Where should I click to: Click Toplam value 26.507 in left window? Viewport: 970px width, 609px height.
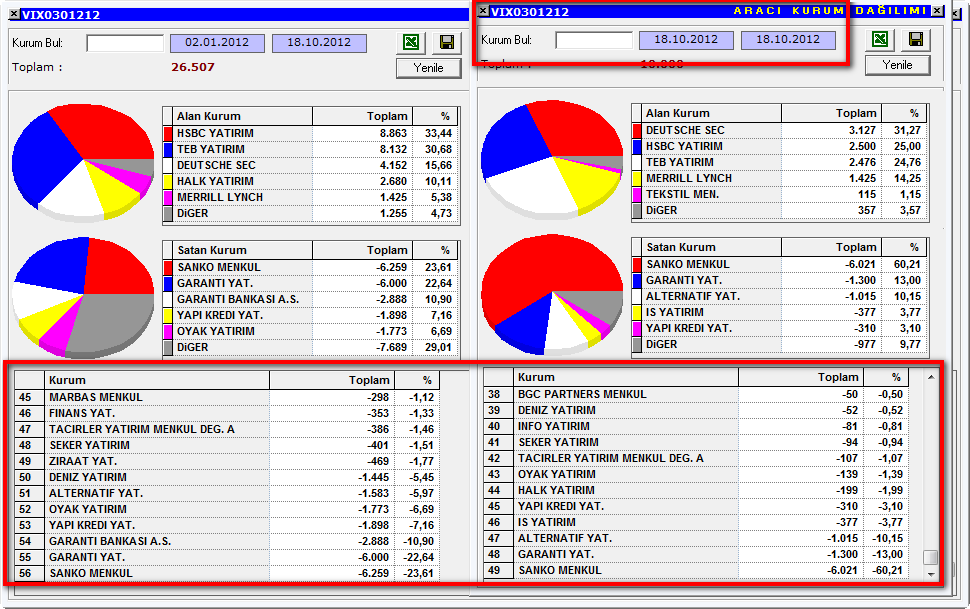pos(193,67)
